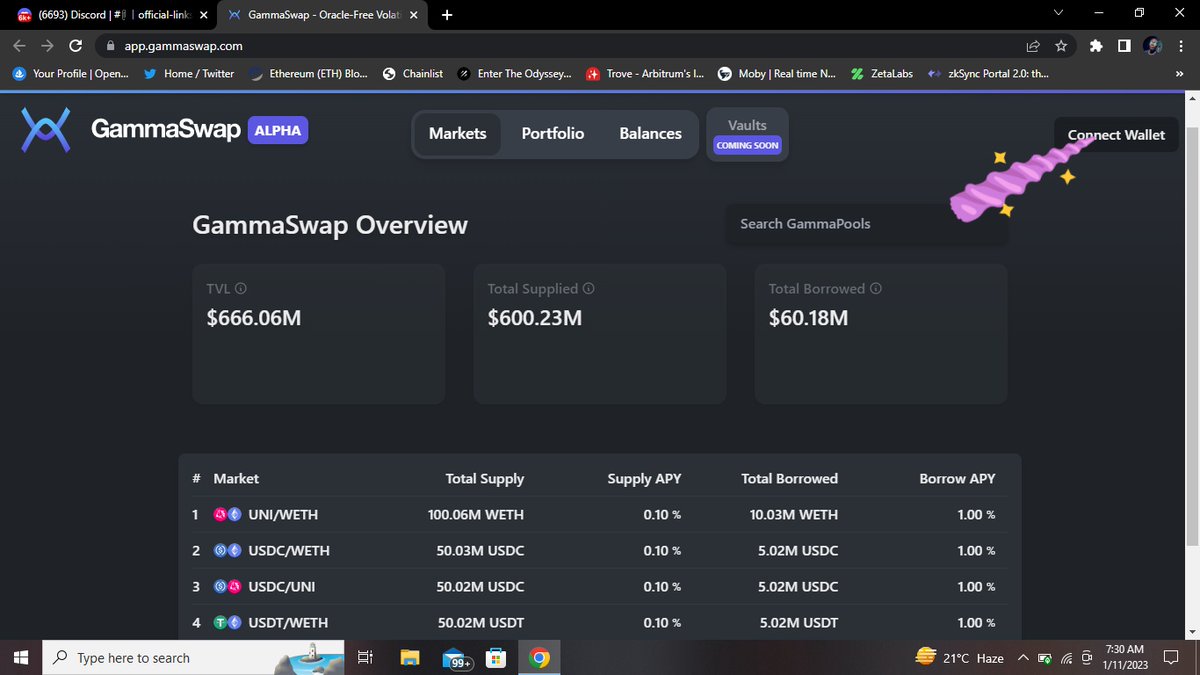Open Your Profile | Open... bookmark
Screen dimensions: 1200x675
[71, 73]
